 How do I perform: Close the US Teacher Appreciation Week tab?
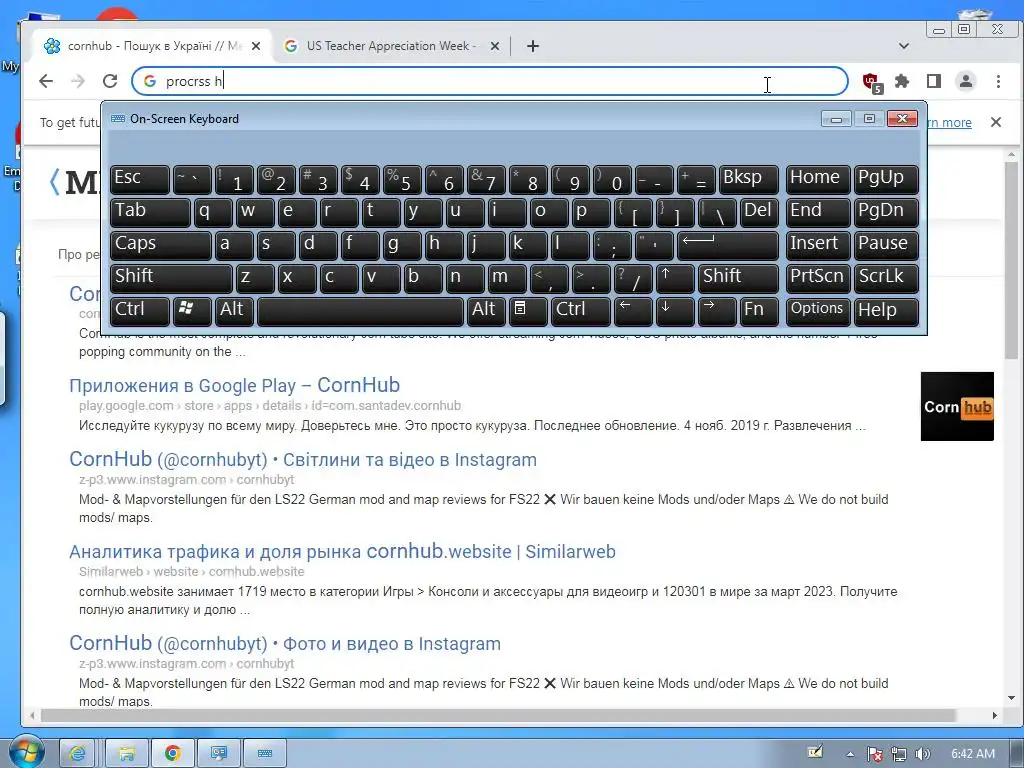click(495, 46)
